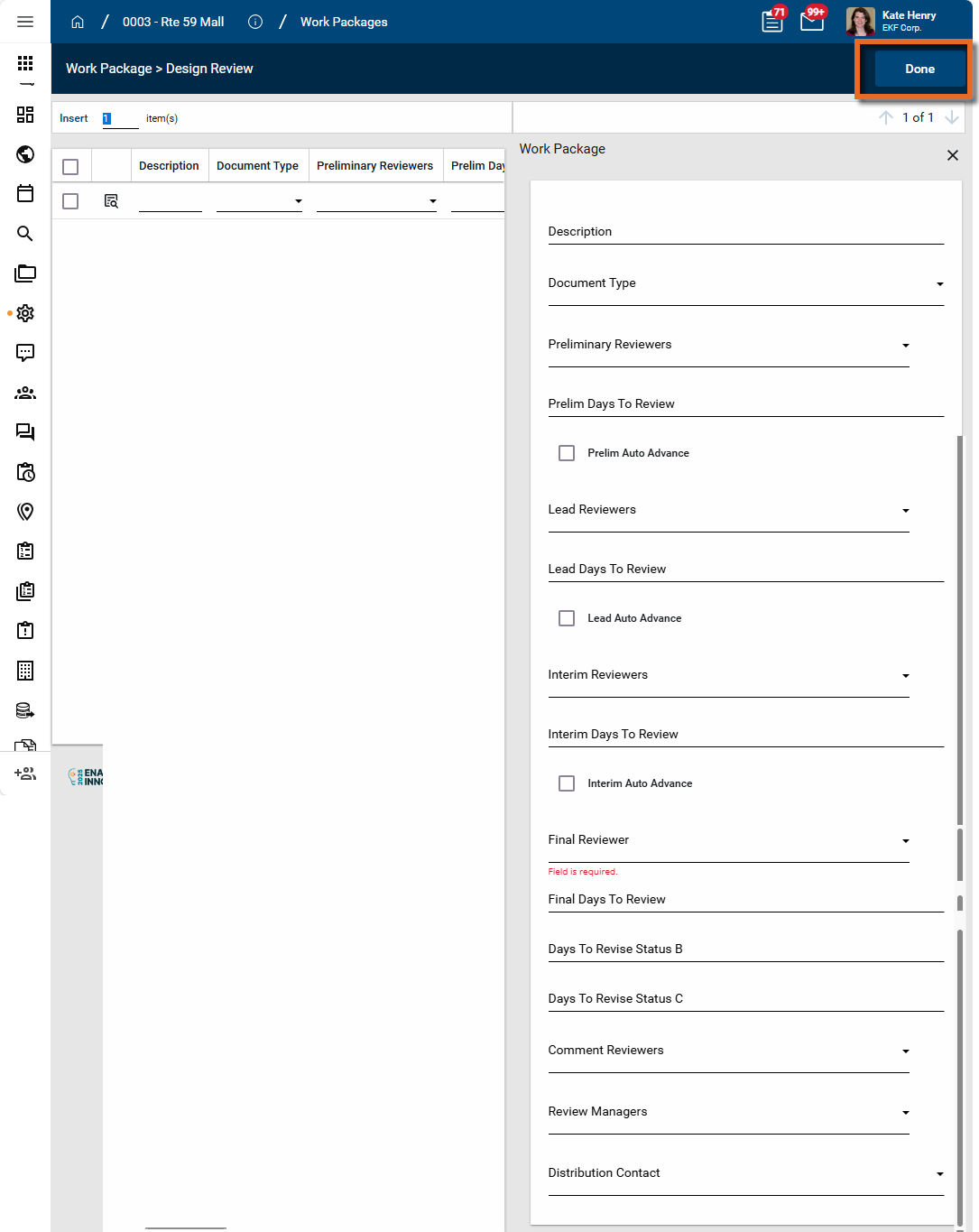Open the apps grid icon in sidebar
Screen dimensions: 979x1232
coord(25,63)
